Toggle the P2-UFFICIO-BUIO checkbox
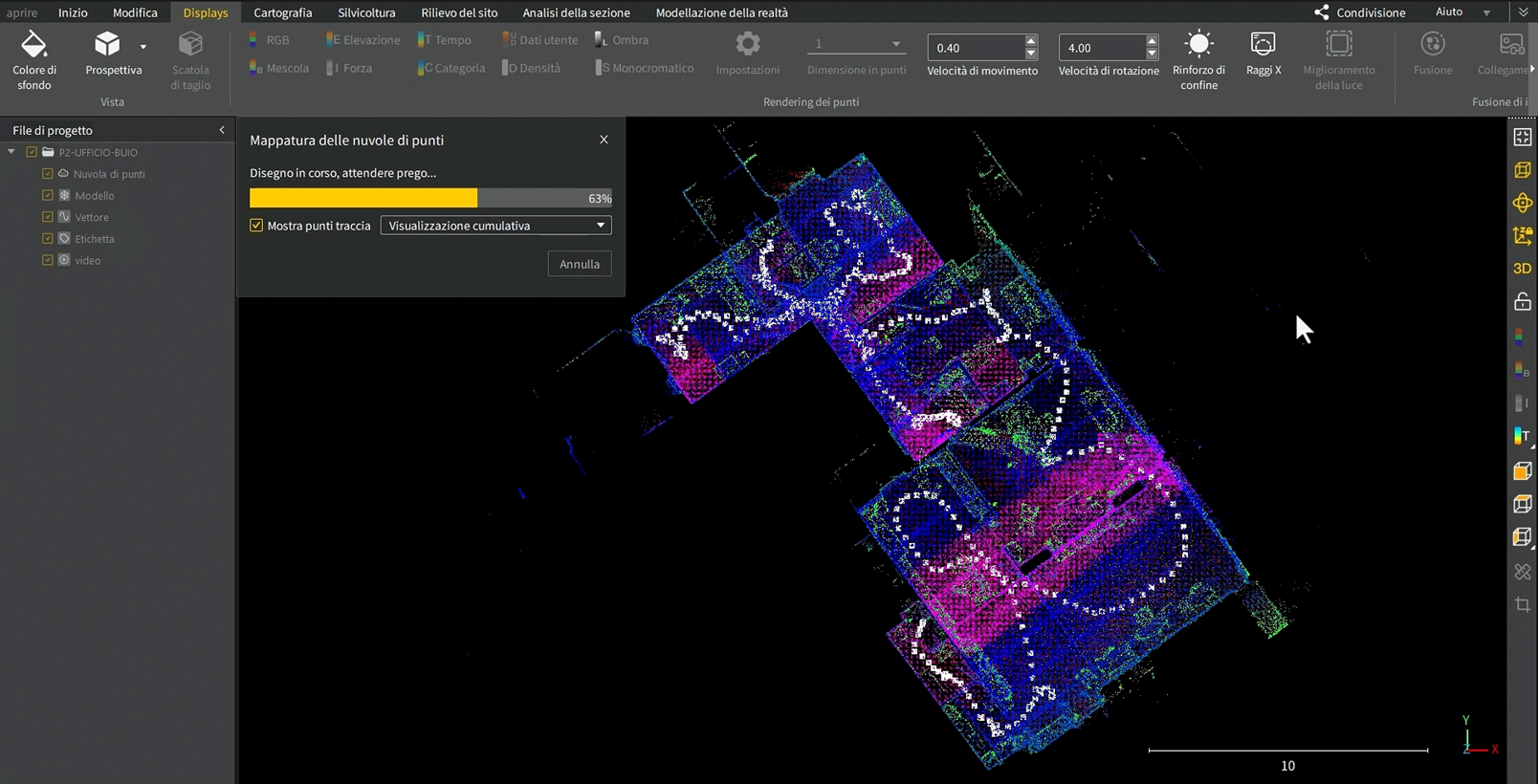The width and height of the screenshot is (1538, 784). (32, 152)
